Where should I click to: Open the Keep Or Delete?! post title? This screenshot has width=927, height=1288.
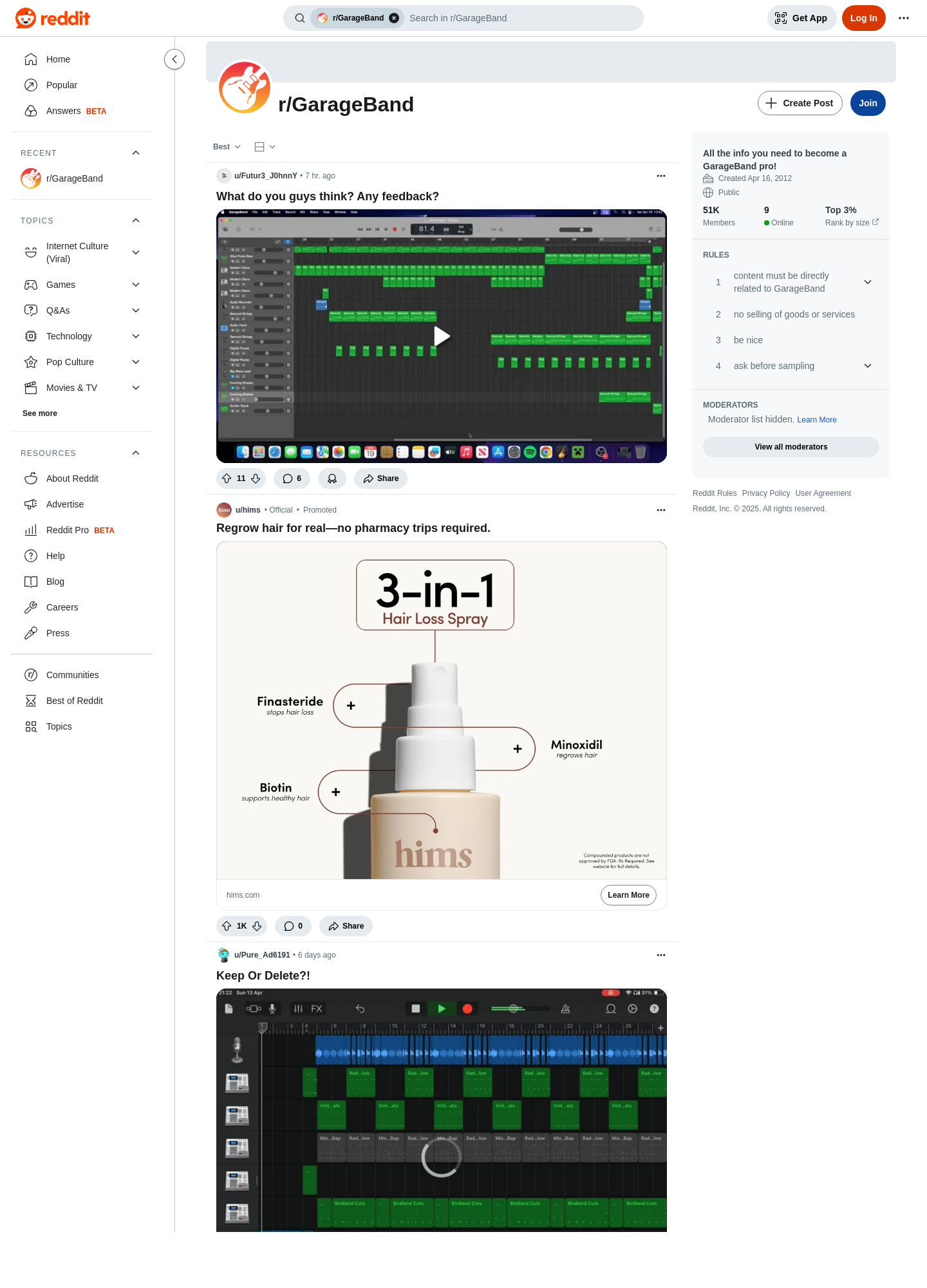[x=263, y=976]
